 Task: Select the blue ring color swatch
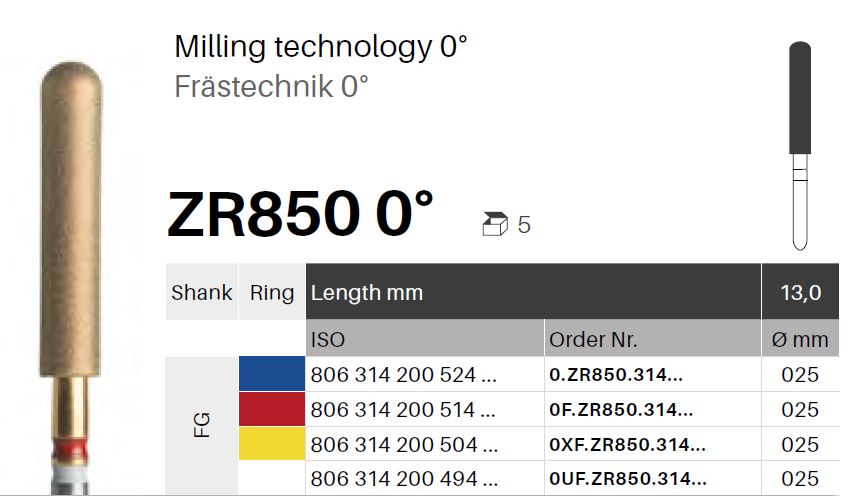click(272, 374)
